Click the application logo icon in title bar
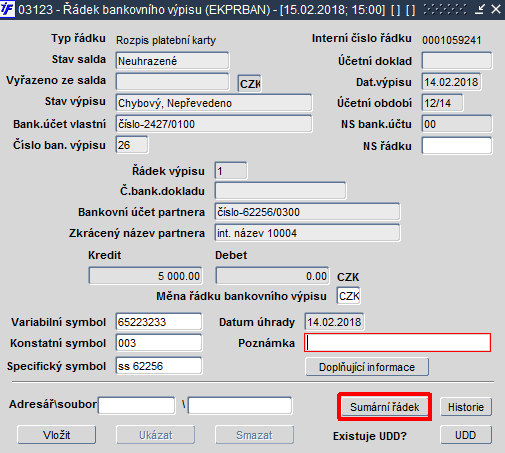The image size is (505, 453). tap(7, 9)
